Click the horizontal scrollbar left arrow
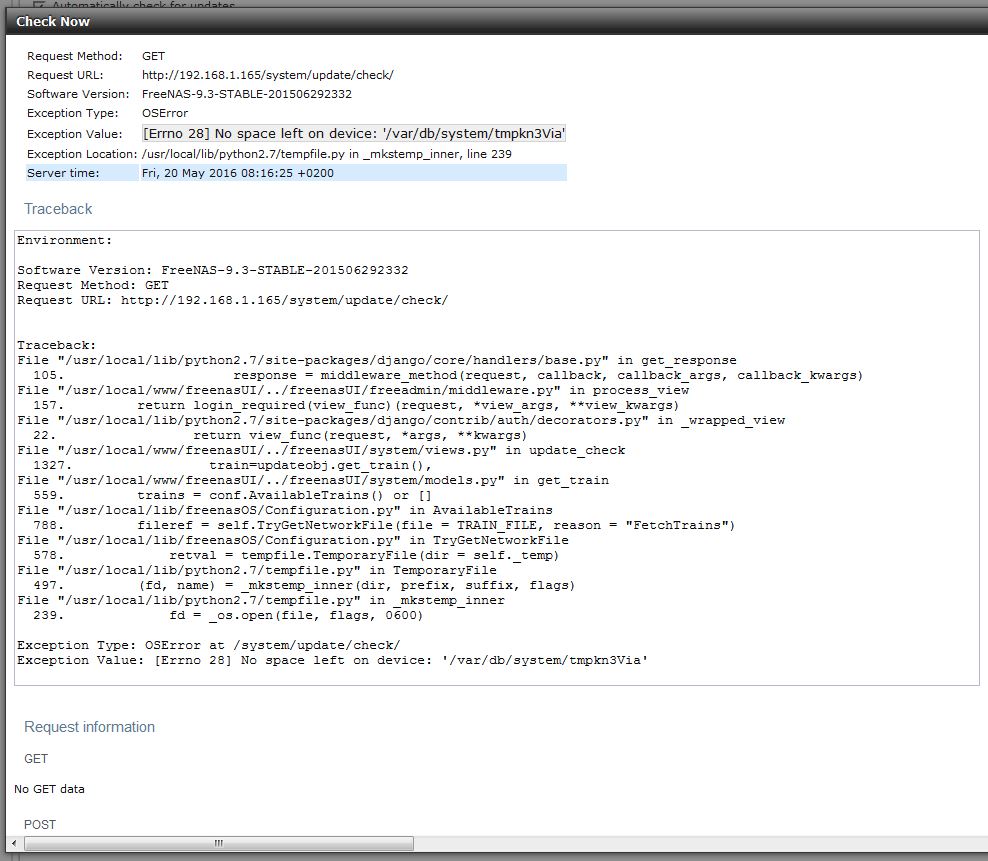The width and height of the screenshot is (988, 861). pos(14,843)
